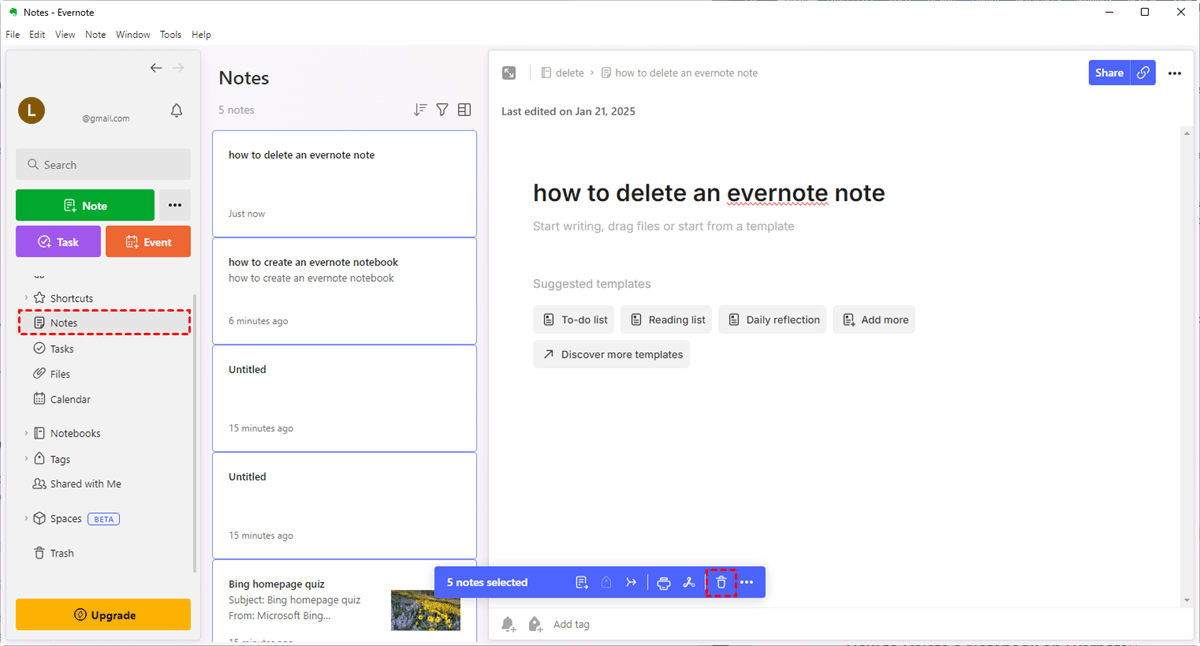Click Add more templates
1200x646 pixels.
(x=874, y=320)
